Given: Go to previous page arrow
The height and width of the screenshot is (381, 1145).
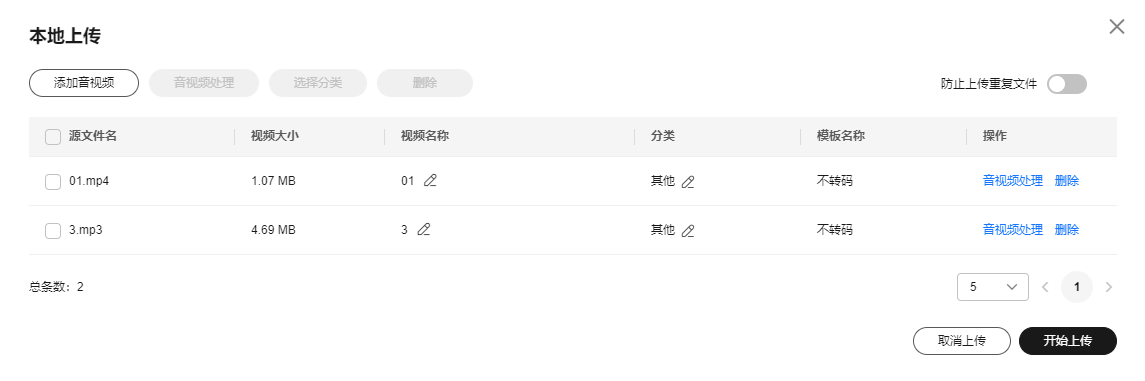Looking at the screenshot, I should coord(1045,287).
